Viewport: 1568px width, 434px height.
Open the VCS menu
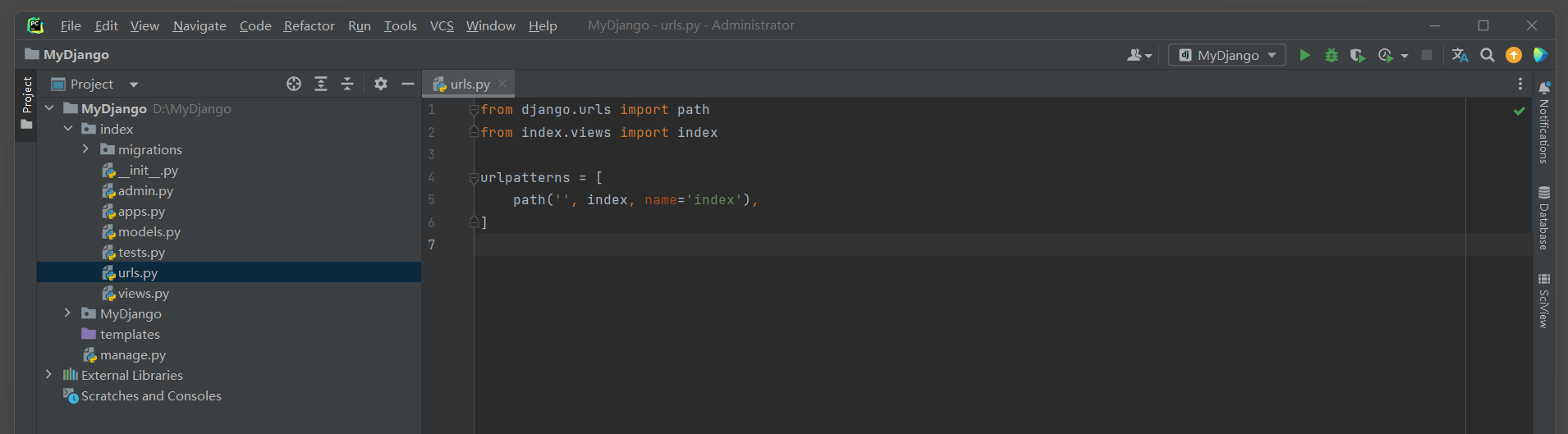click(442, 25)
